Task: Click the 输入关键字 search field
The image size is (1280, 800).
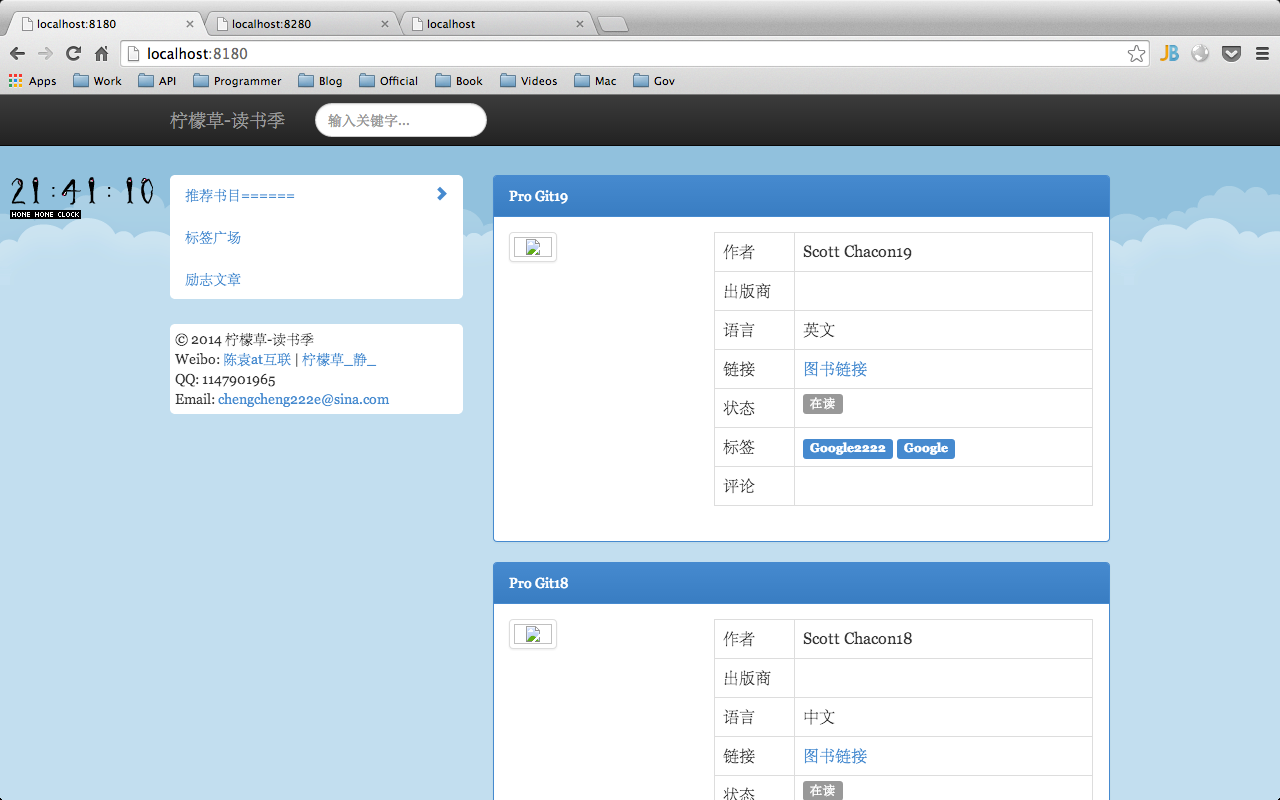Action: click(x=400, y=120)
